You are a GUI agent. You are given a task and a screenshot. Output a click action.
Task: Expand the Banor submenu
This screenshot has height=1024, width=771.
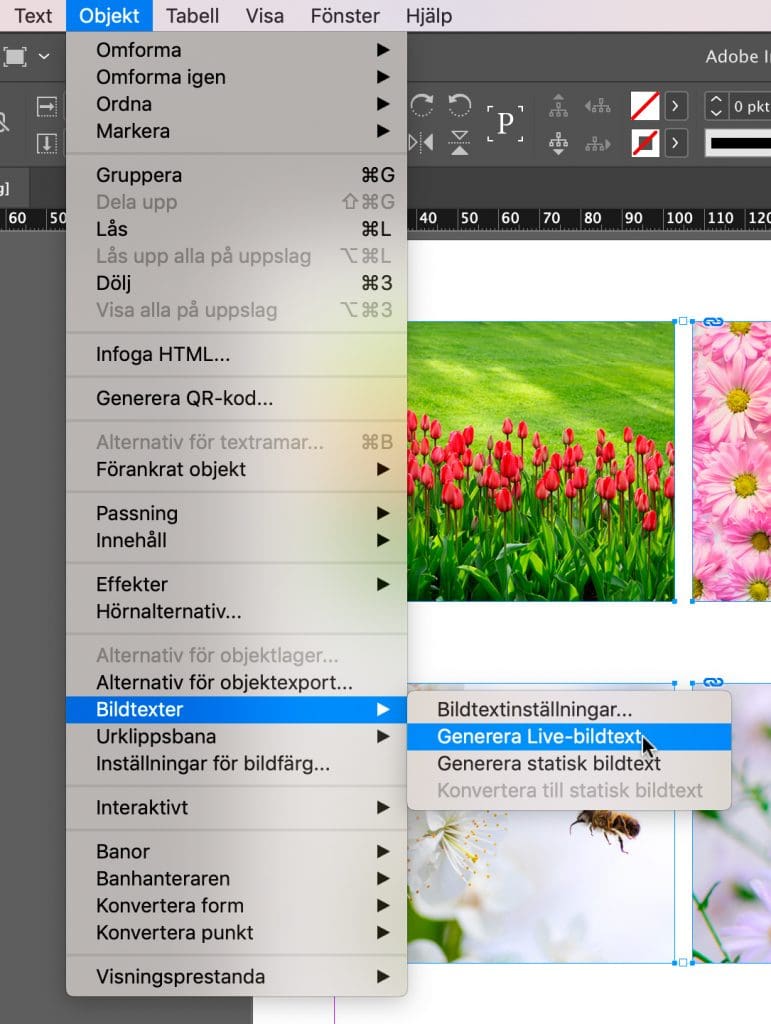[x=236, y=852]
